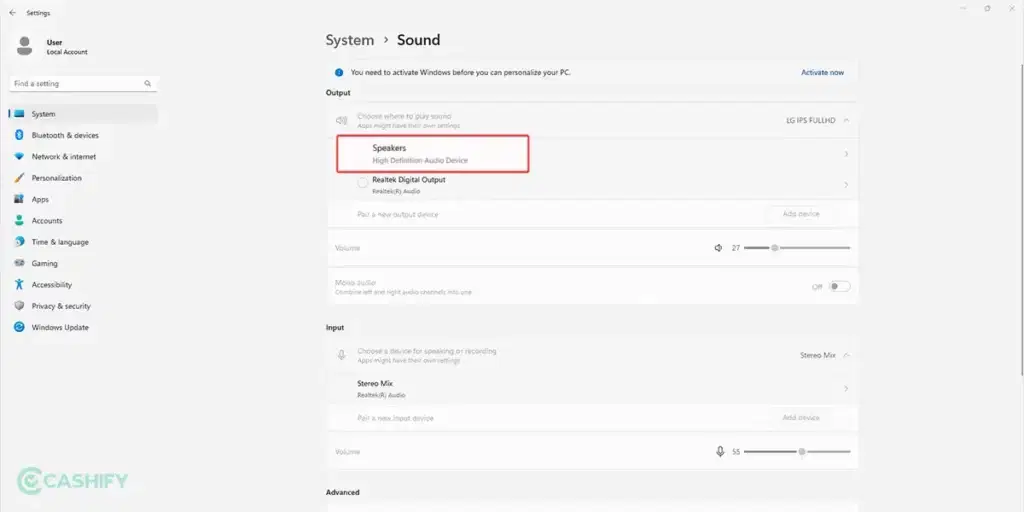Click the output volume value 27
Image resolution: width=1024 pixels, height=512 pixels.
click(x=735, y=248)
